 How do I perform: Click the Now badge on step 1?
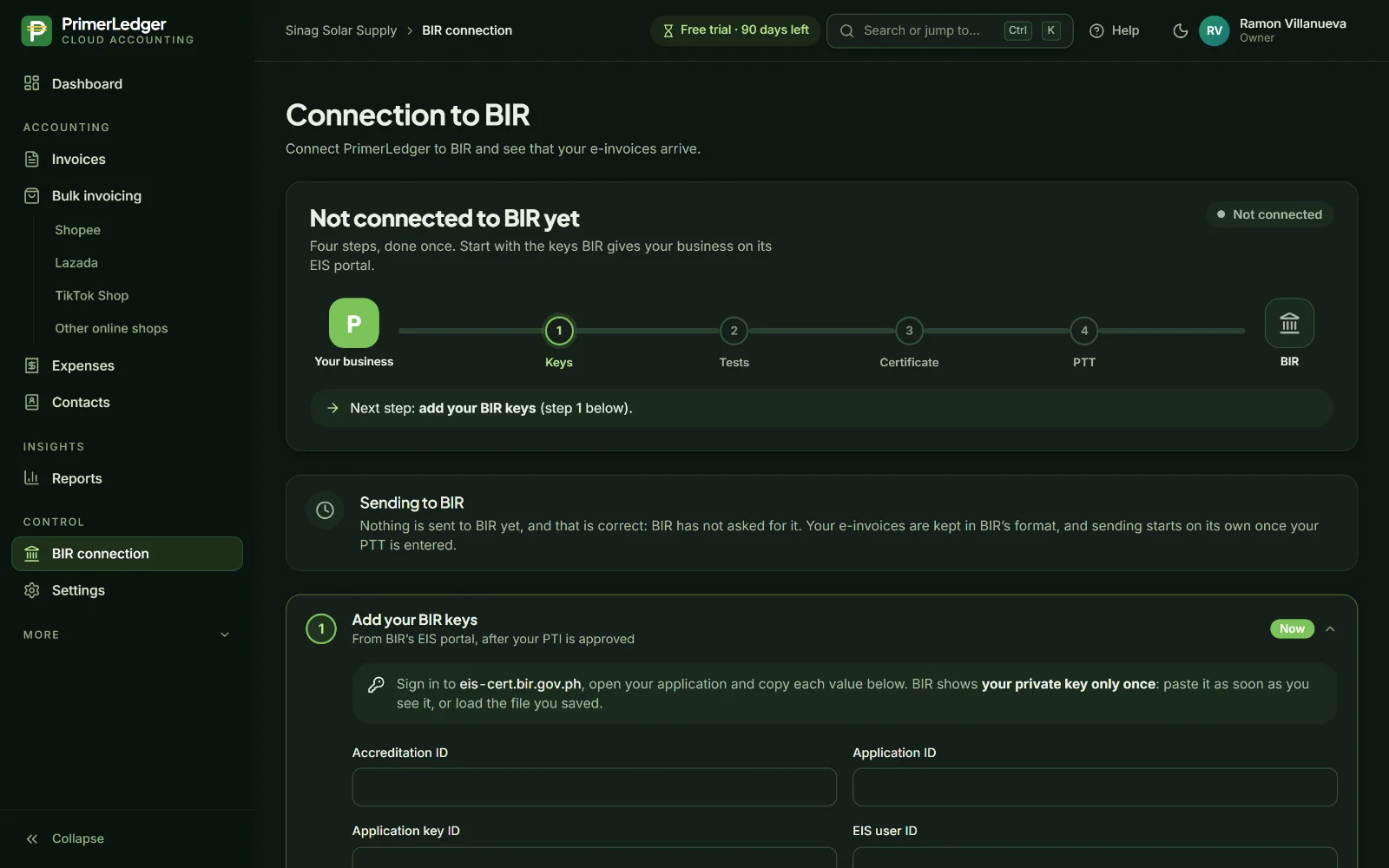1292,629
